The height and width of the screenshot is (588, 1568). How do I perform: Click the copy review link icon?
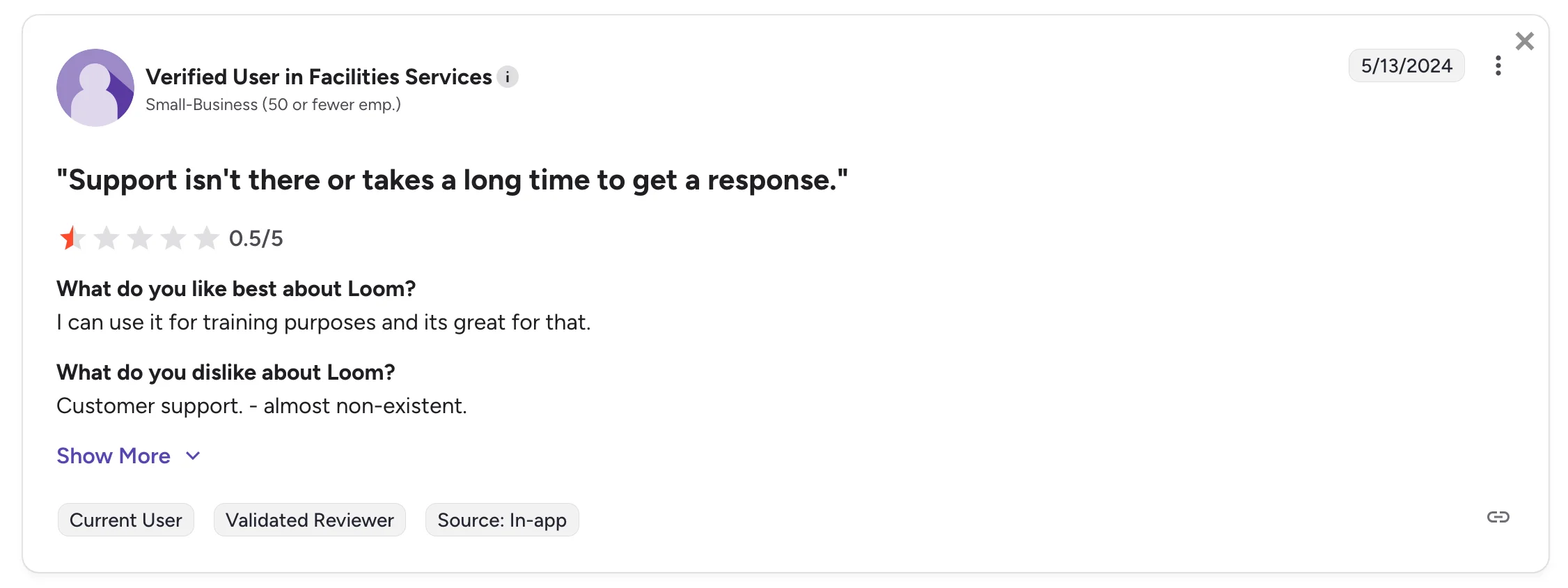1498,517
